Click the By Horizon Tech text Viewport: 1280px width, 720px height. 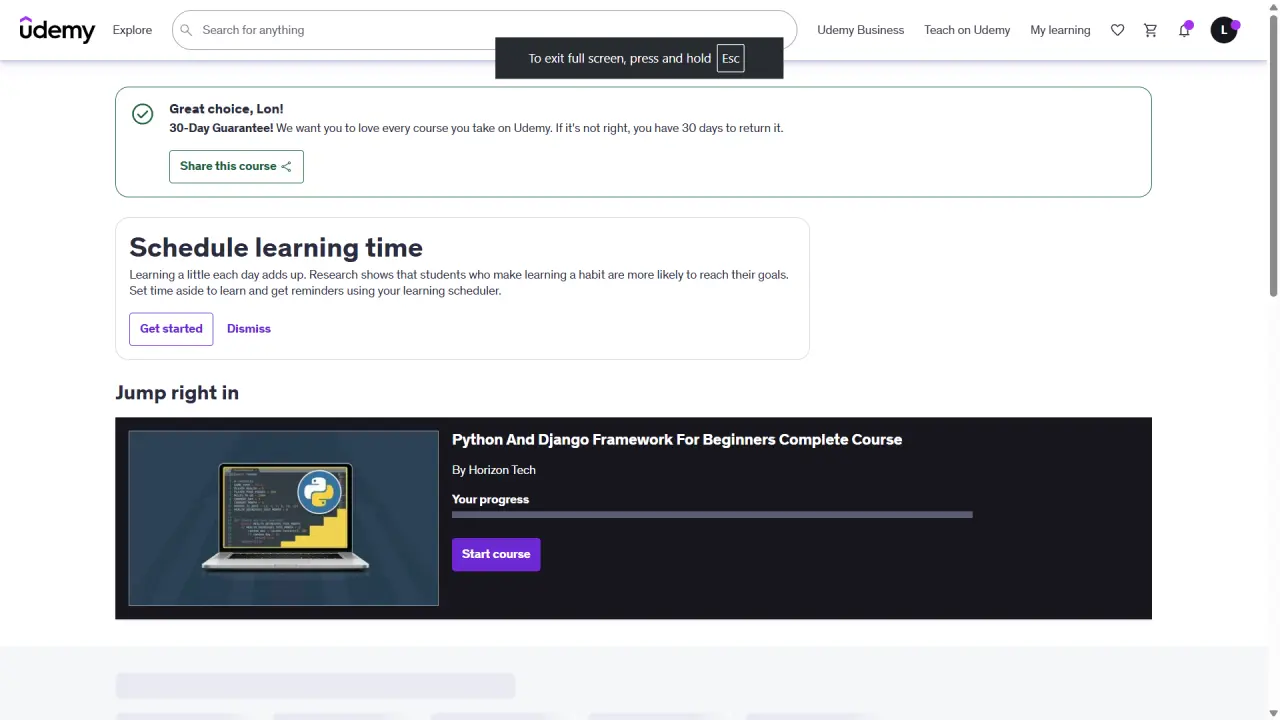point(494,470)
